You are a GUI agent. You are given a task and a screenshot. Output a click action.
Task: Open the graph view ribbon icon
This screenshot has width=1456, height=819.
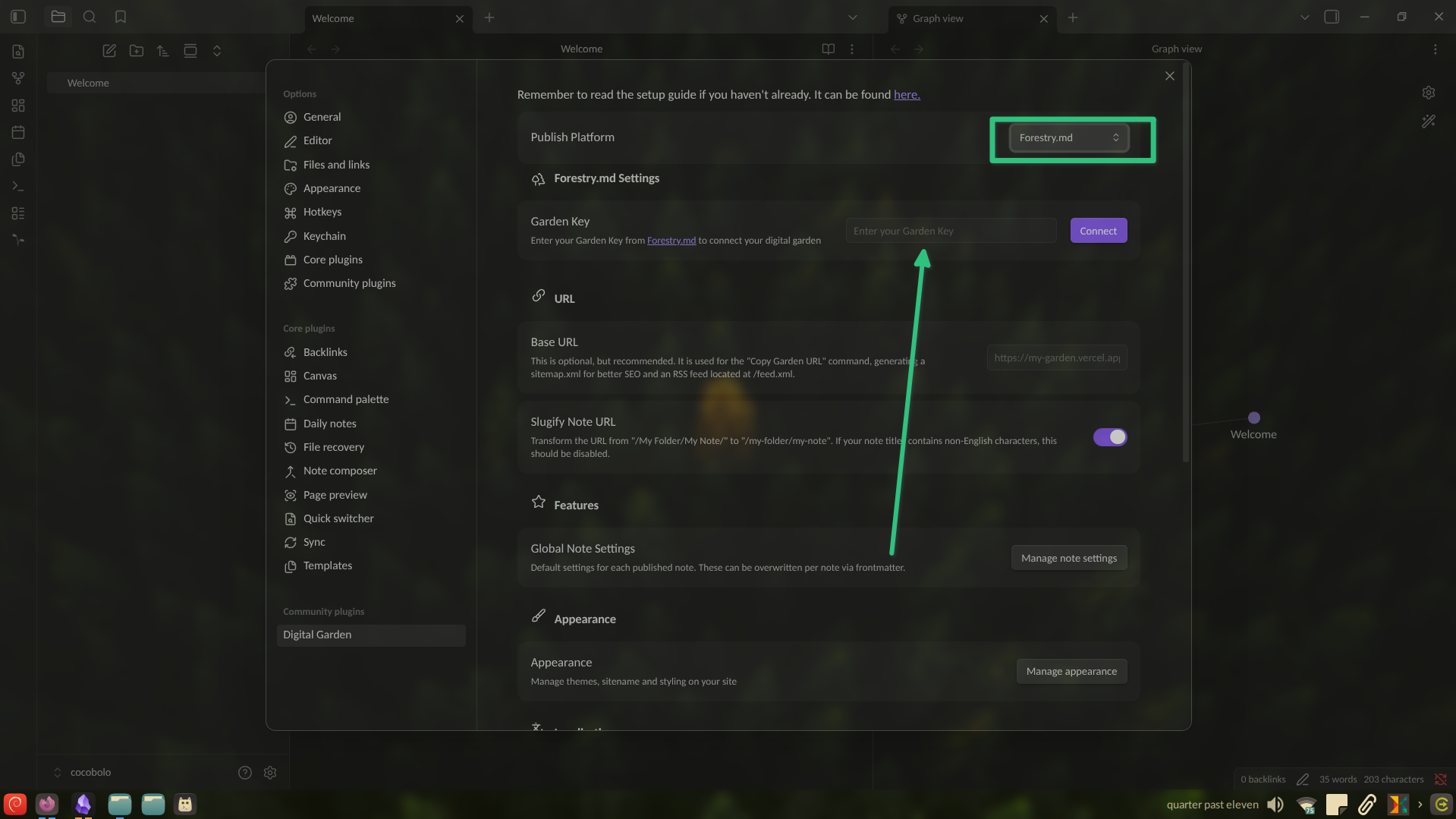(18, 78)
